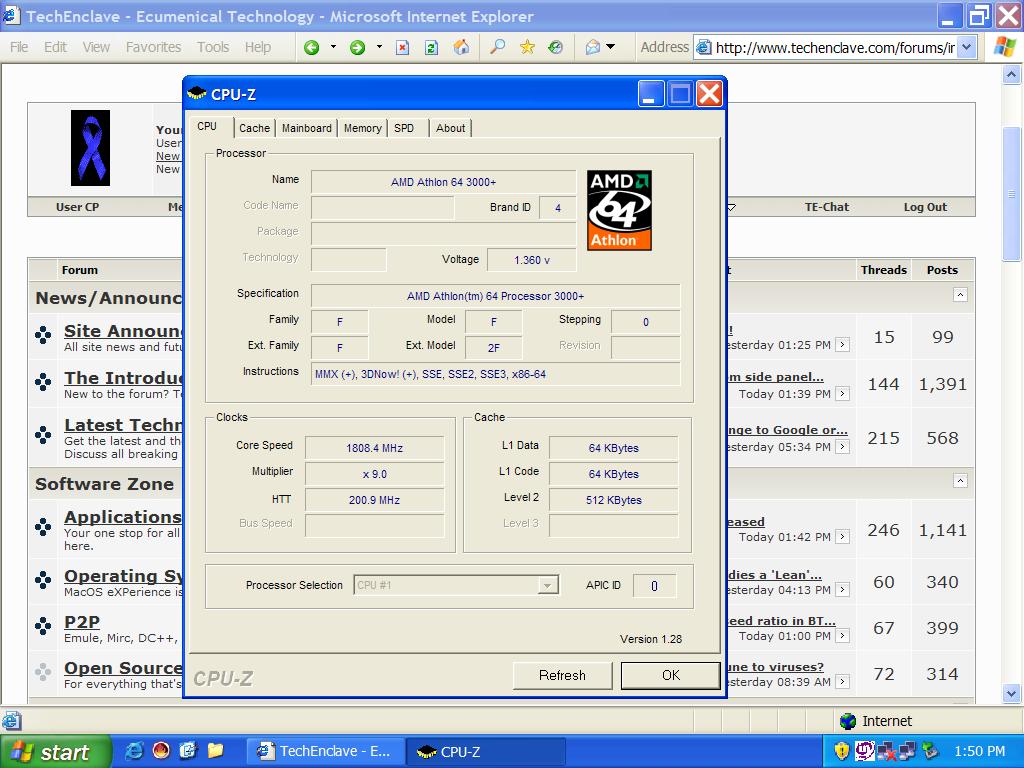Open the Processor Selection combo box
This screenshot has width=1024, height=768.
[456, 585]
